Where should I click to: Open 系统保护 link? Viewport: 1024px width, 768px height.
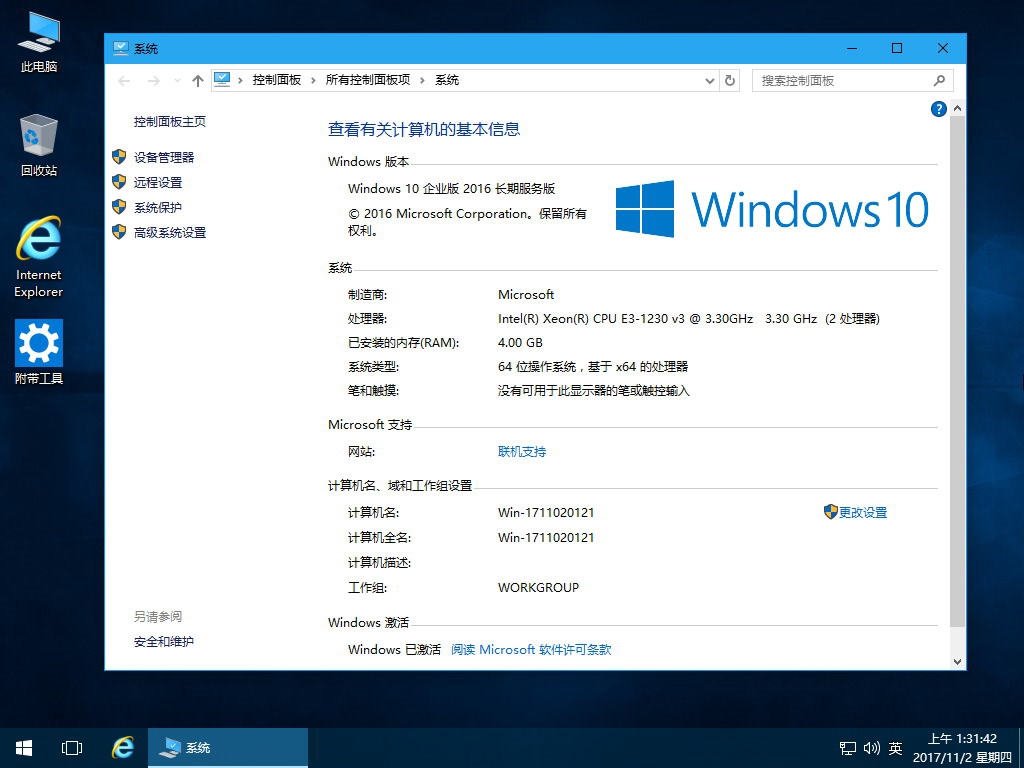click(158, 208)
